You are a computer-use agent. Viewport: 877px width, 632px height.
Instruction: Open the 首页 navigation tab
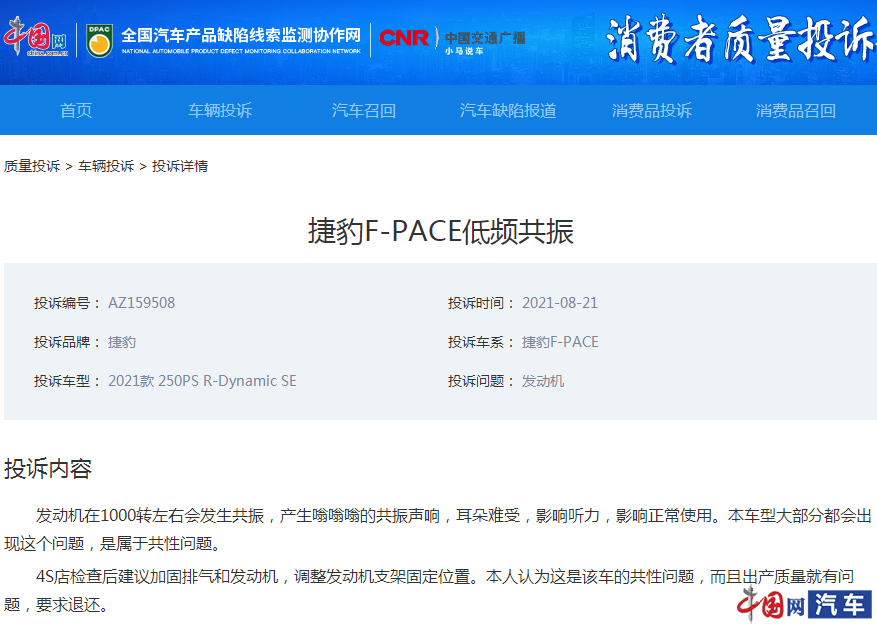[x=76, y=110]
